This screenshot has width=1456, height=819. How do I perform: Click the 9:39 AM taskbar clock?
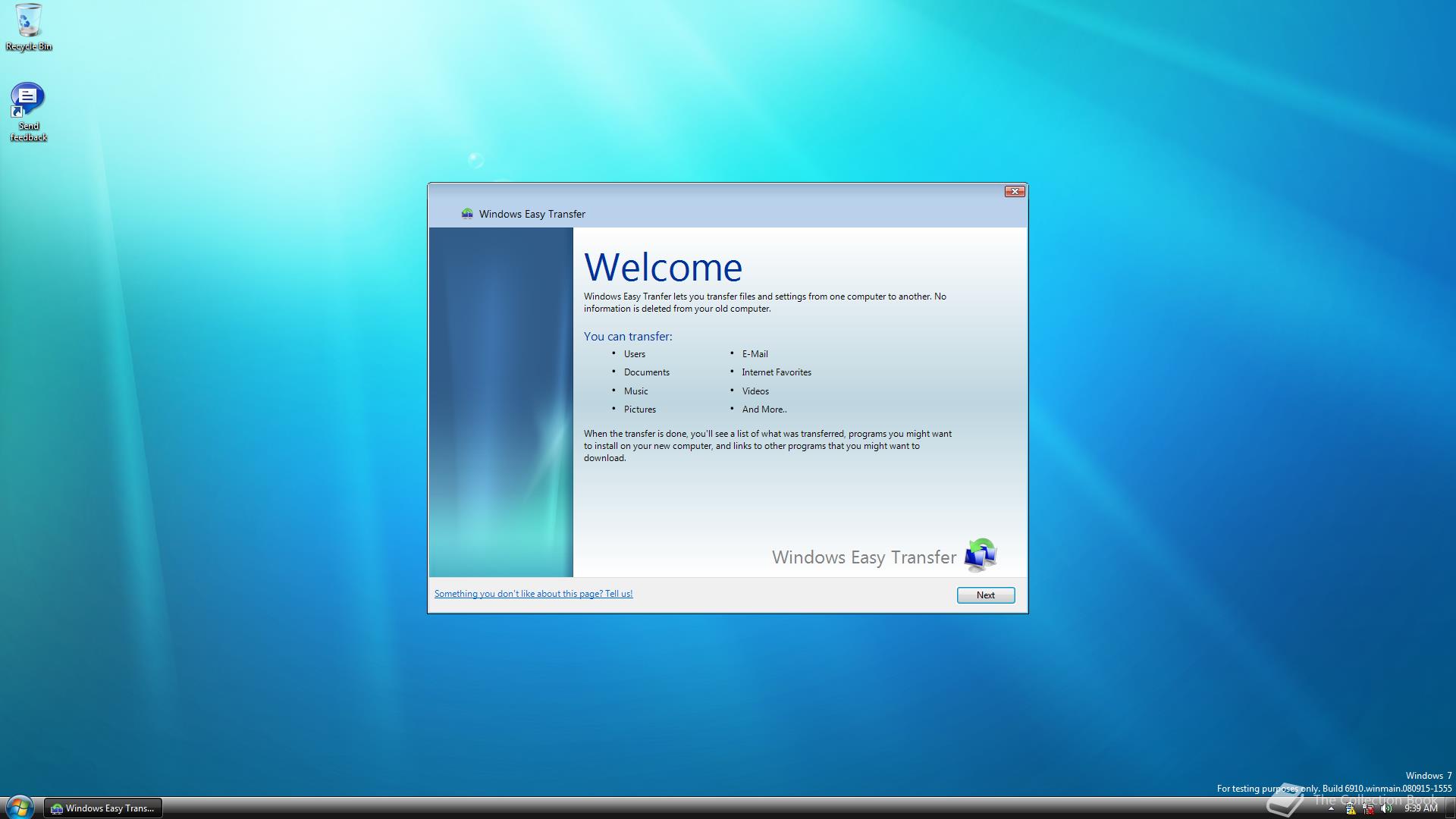pos(1420,808)
